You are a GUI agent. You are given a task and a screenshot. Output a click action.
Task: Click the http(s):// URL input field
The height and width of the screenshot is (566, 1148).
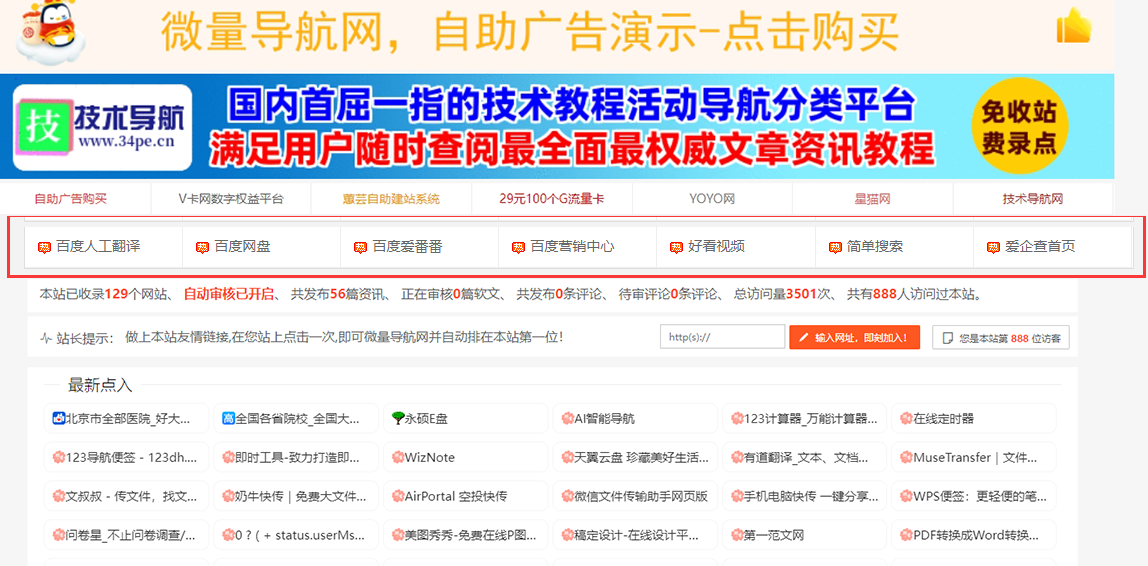coord(723,337)
